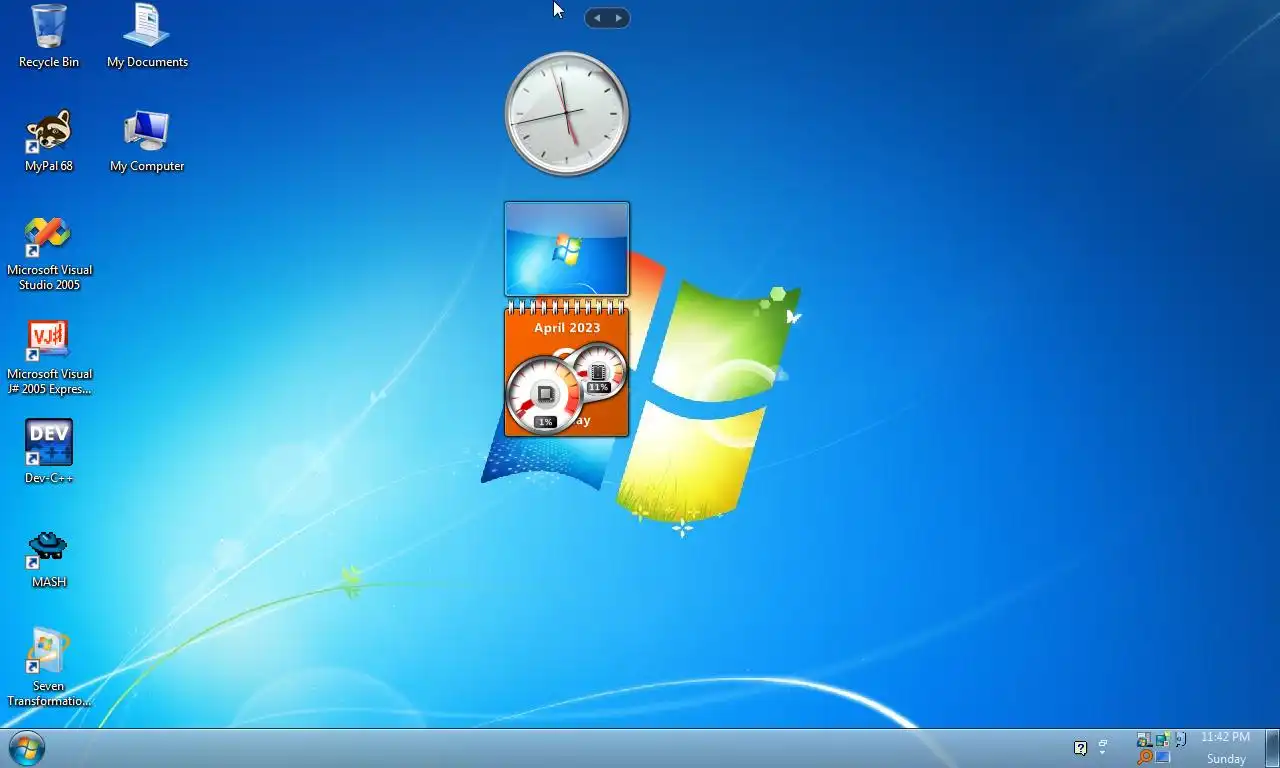The width and height of the screenshot is (1280, 768).
Task: Open the Start menu orb
Action: (26, 749)
